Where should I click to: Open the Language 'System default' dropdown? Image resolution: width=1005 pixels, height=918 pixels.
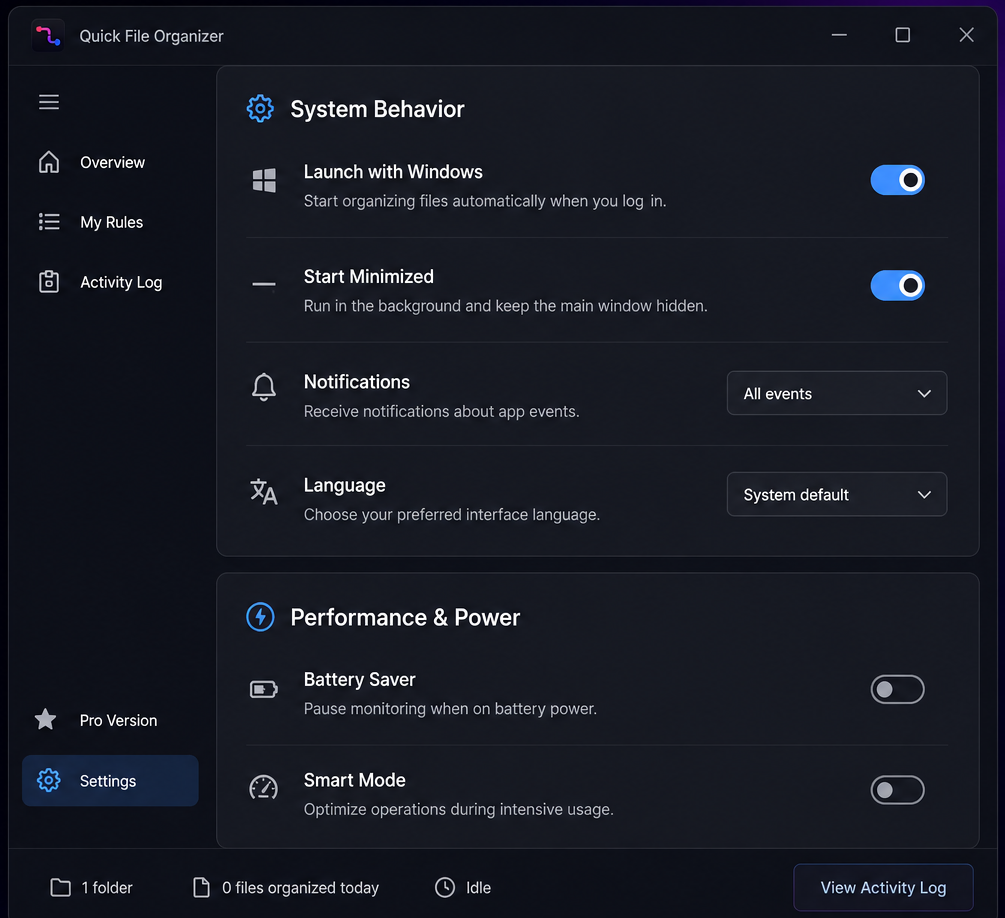tap(837, 494)
